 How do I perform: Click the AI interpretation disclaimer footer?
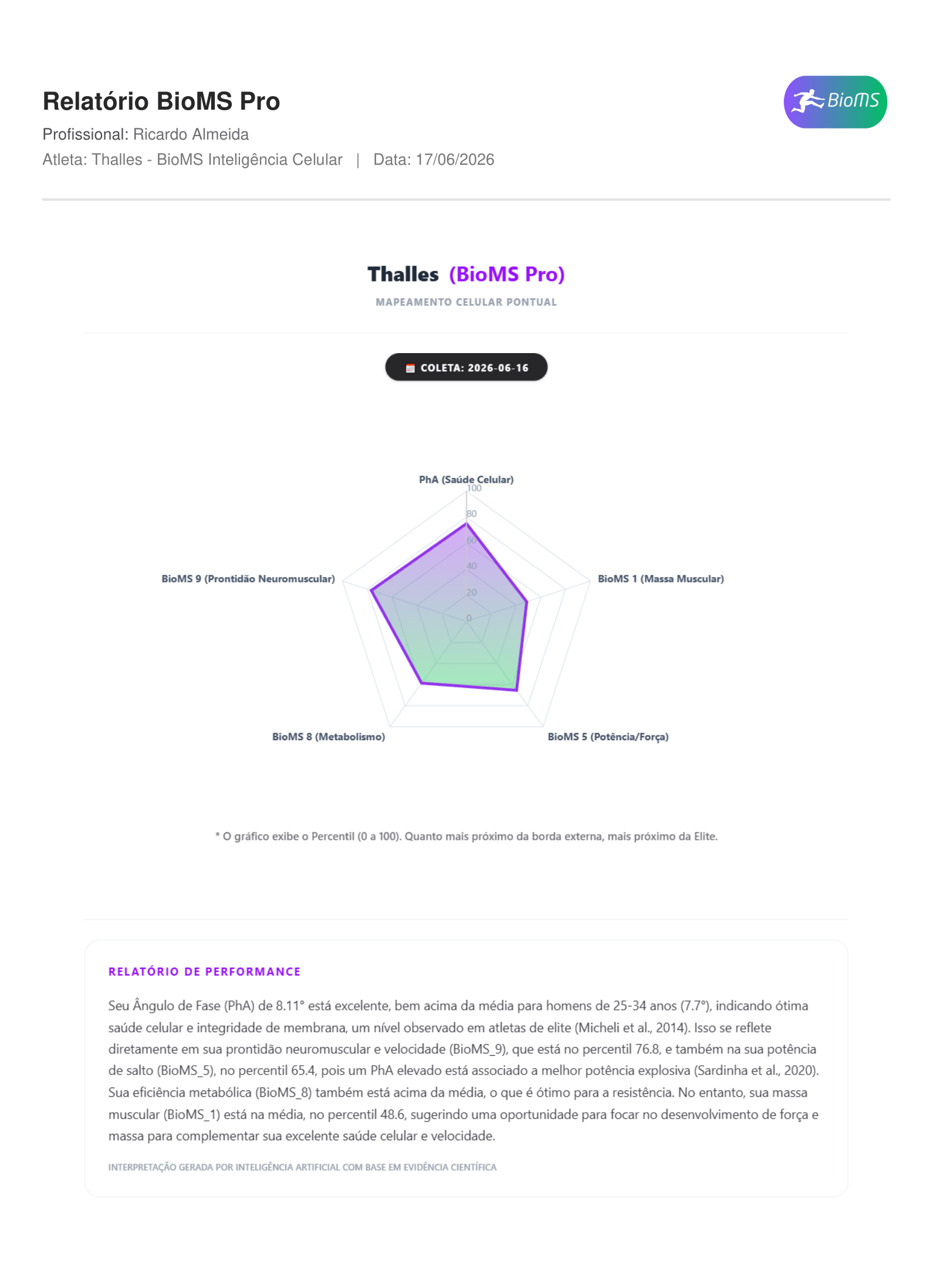[x=302, y=1167]
